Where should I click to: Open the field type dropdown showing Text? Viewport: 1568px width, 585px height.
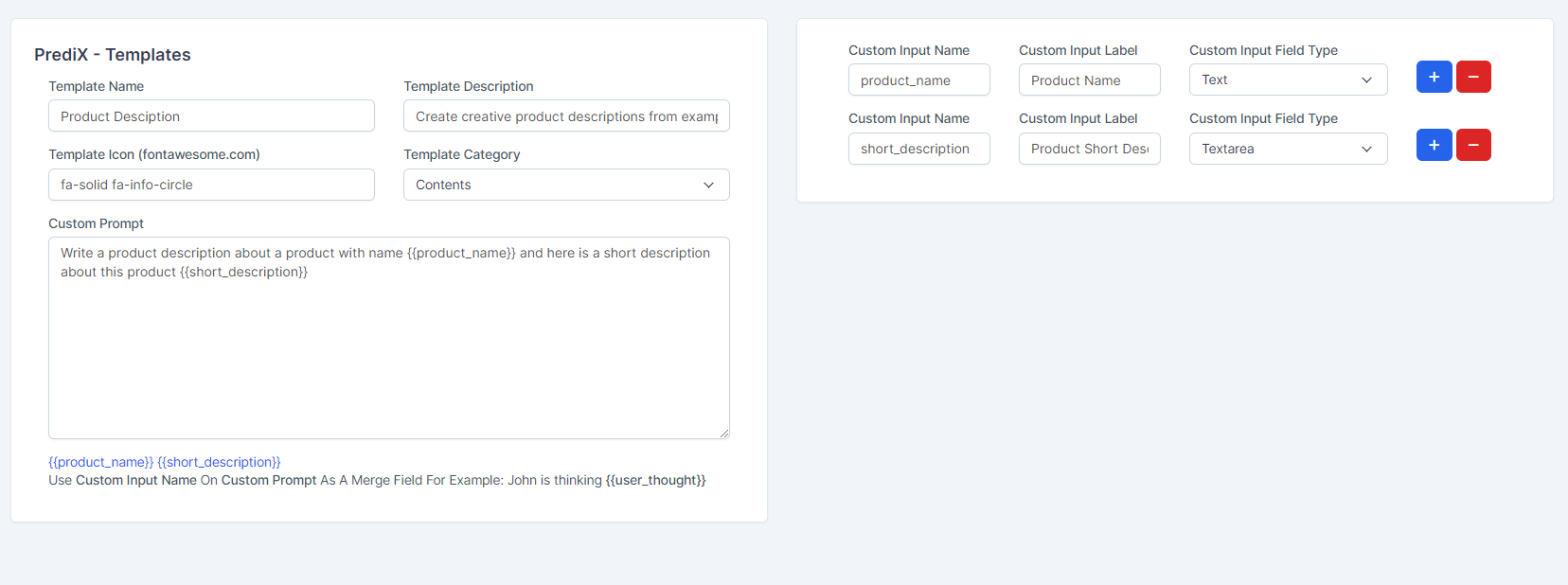point(1288,80)
